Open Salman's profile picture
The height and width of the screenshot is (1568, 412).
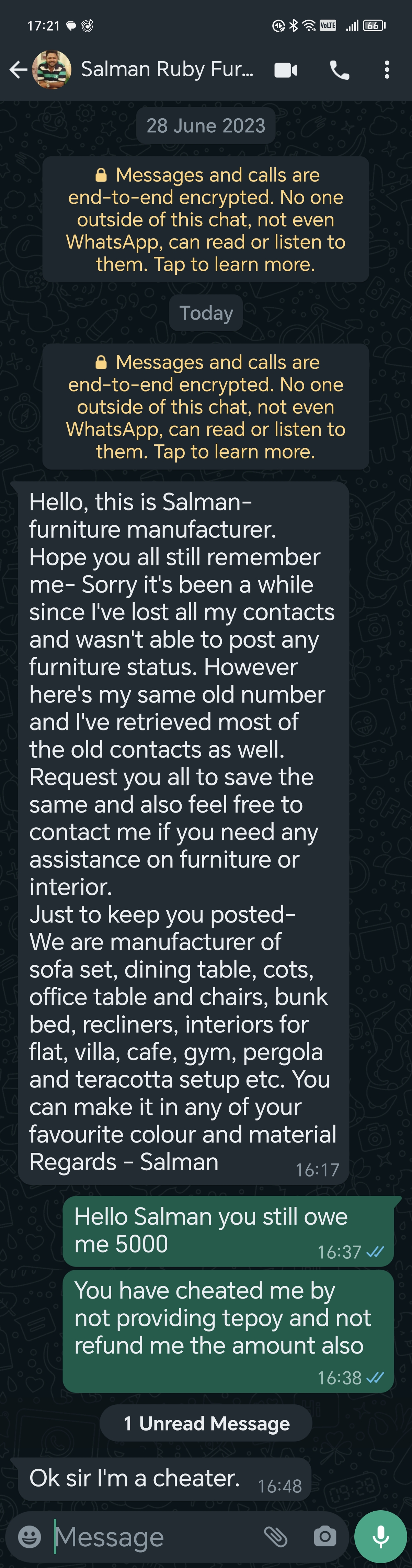[x=51, y=70]
